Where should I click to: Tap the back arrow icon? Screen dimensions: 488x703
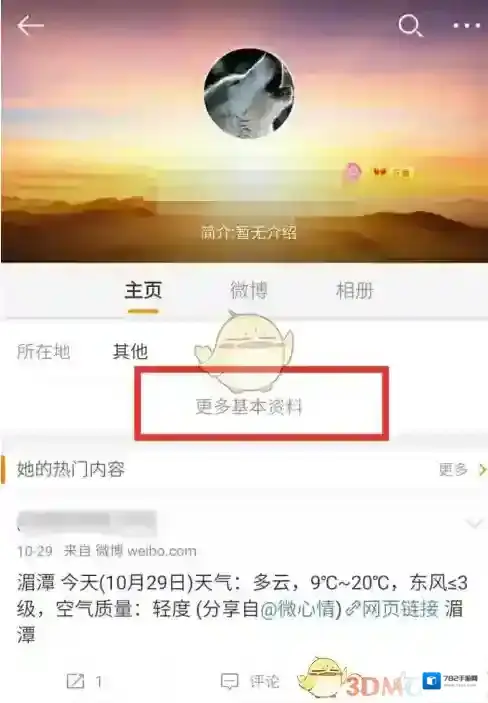click(x=30, y=25)
